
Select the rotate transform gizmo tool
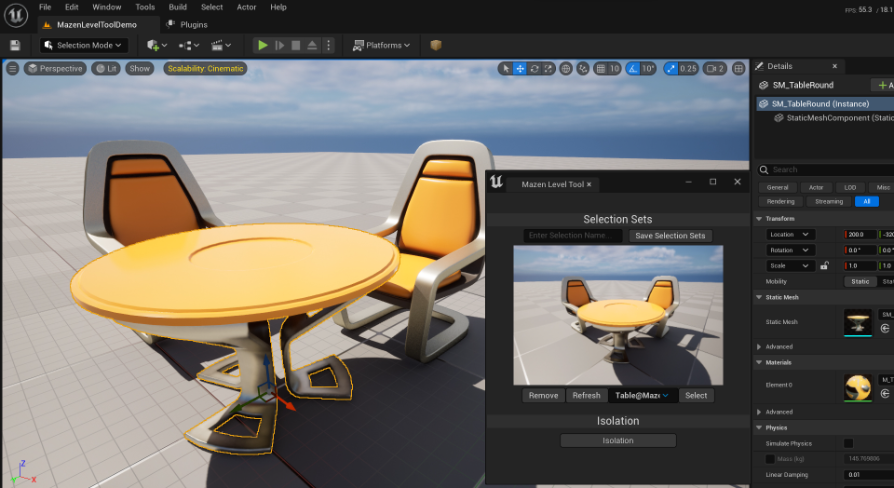pos(535,69)
